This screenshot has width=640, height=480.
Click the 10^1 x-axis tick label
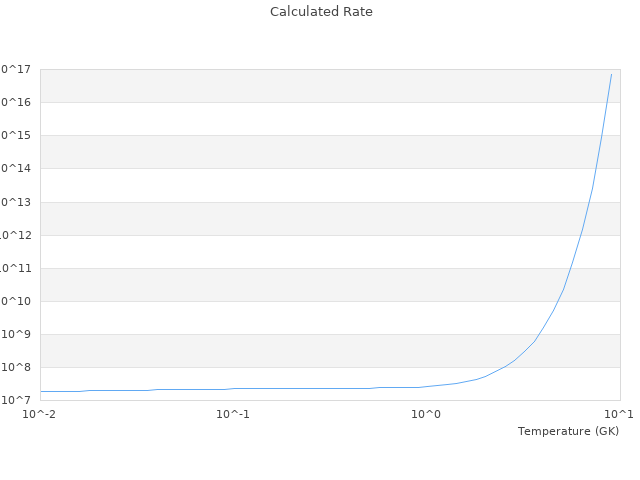click(619, 414)
